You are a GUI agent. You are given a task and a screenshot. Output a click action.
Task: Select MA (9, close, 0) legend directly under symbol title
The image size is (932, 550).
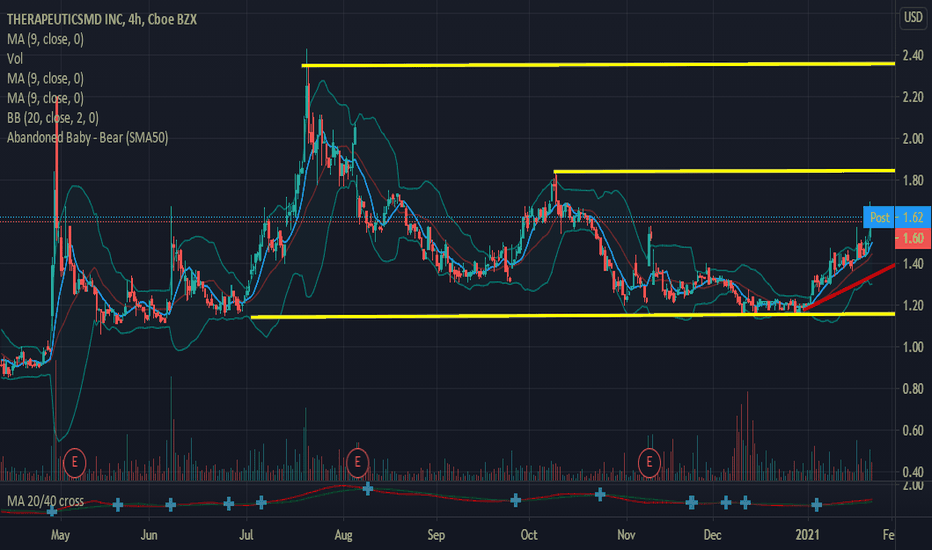[x=45, y=39]
